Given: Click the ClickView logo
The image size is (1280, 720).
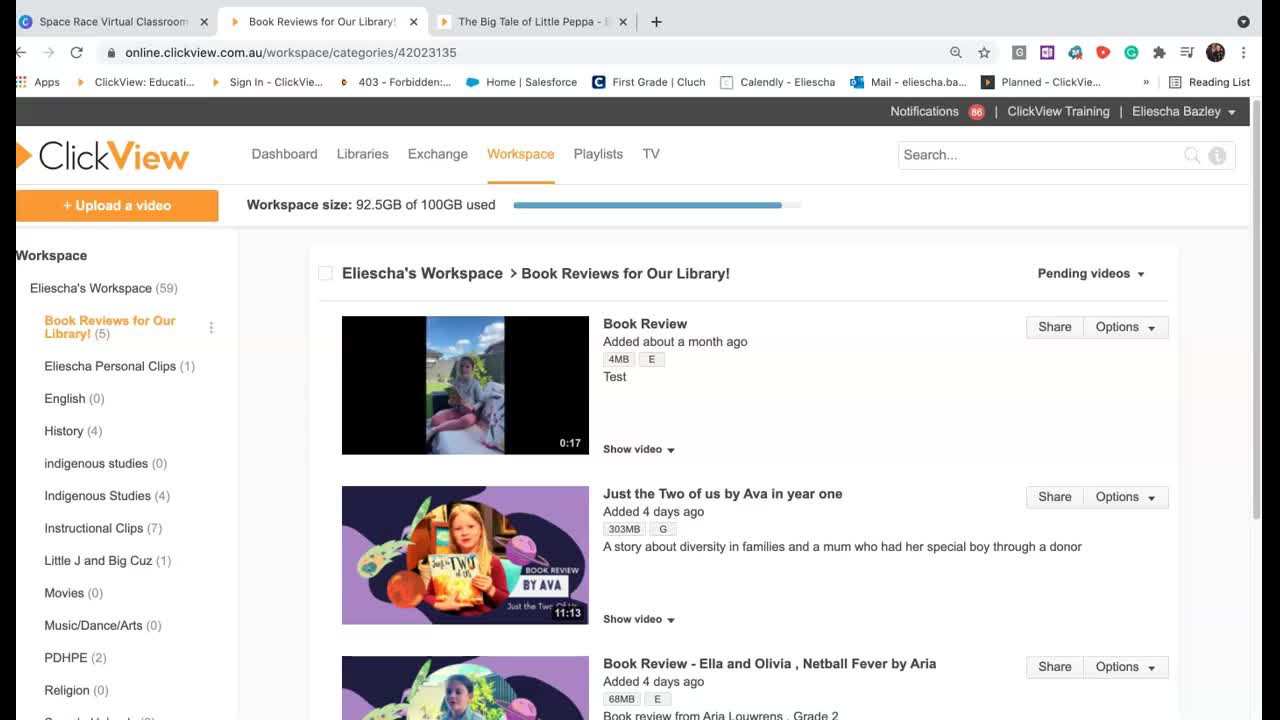Looking at the screenshot, I should click(103, 155).
